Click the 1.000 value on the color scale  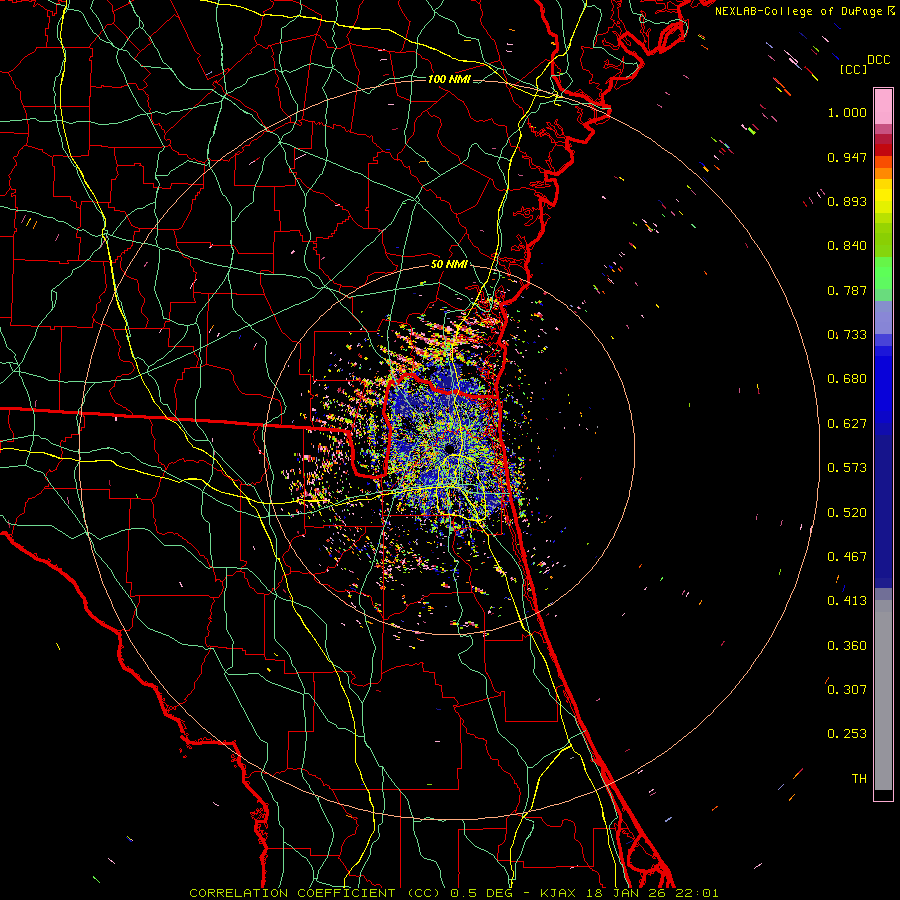[847, 112]
